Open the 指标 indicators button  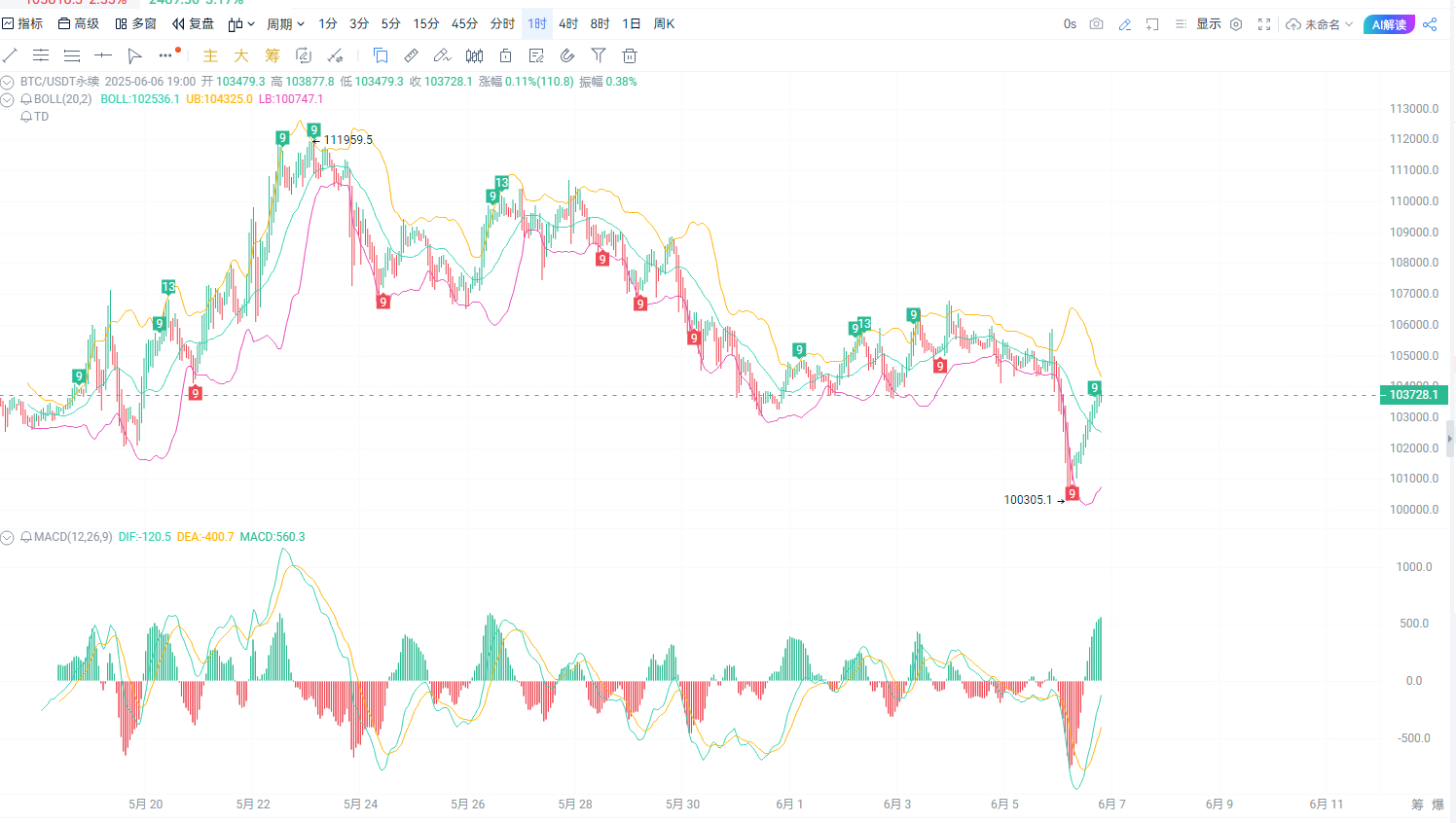click(22, 23)
